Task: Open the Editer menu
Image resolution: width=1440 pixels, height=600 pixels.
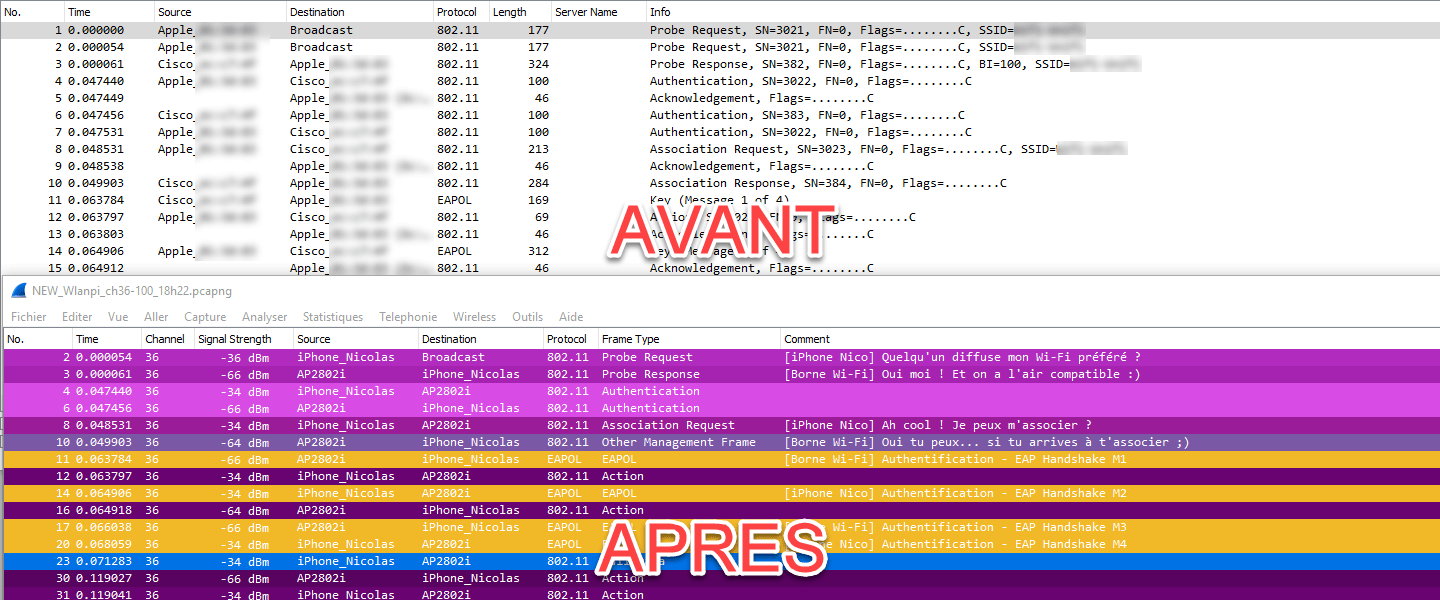Action: tap(77, 317)
